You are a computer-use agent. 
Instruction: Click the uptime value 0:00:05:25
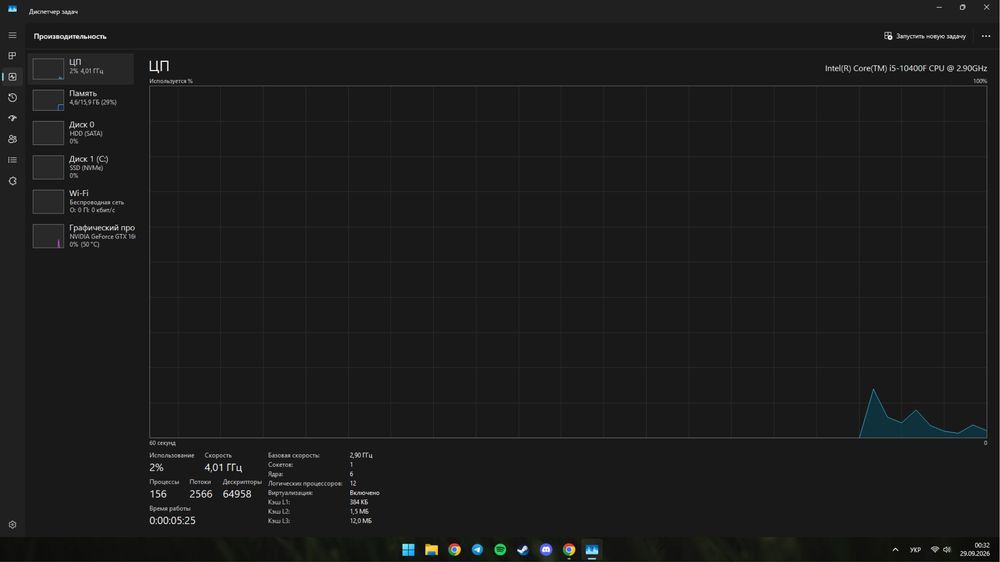click(172, 521)
